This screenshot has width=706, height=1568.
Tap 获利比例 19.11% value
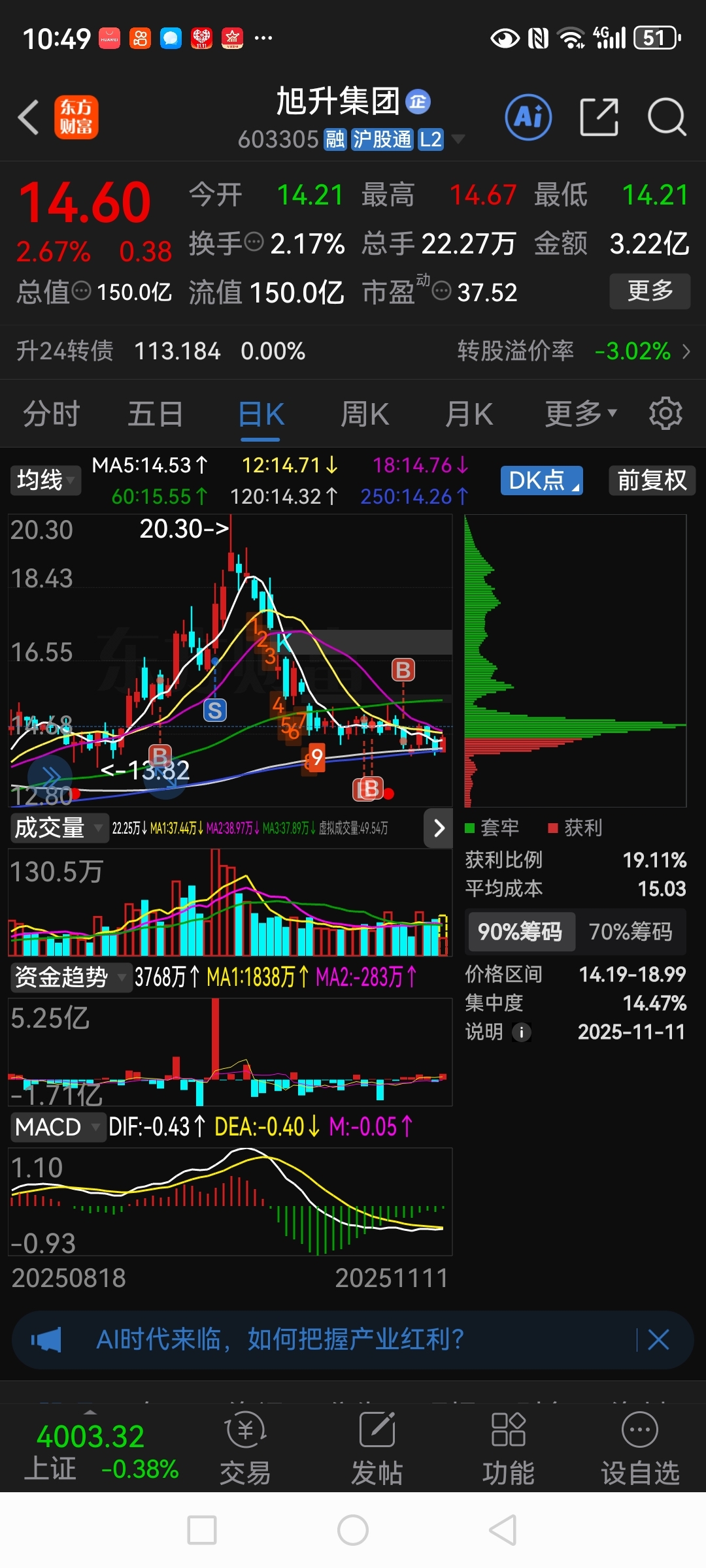(654, 860)
